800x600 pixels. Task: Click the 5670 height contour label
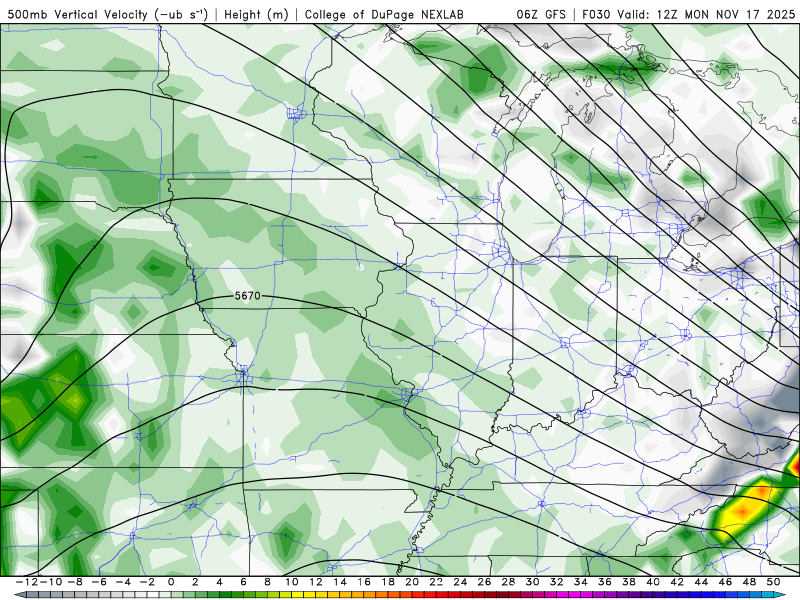coord(247,295)
